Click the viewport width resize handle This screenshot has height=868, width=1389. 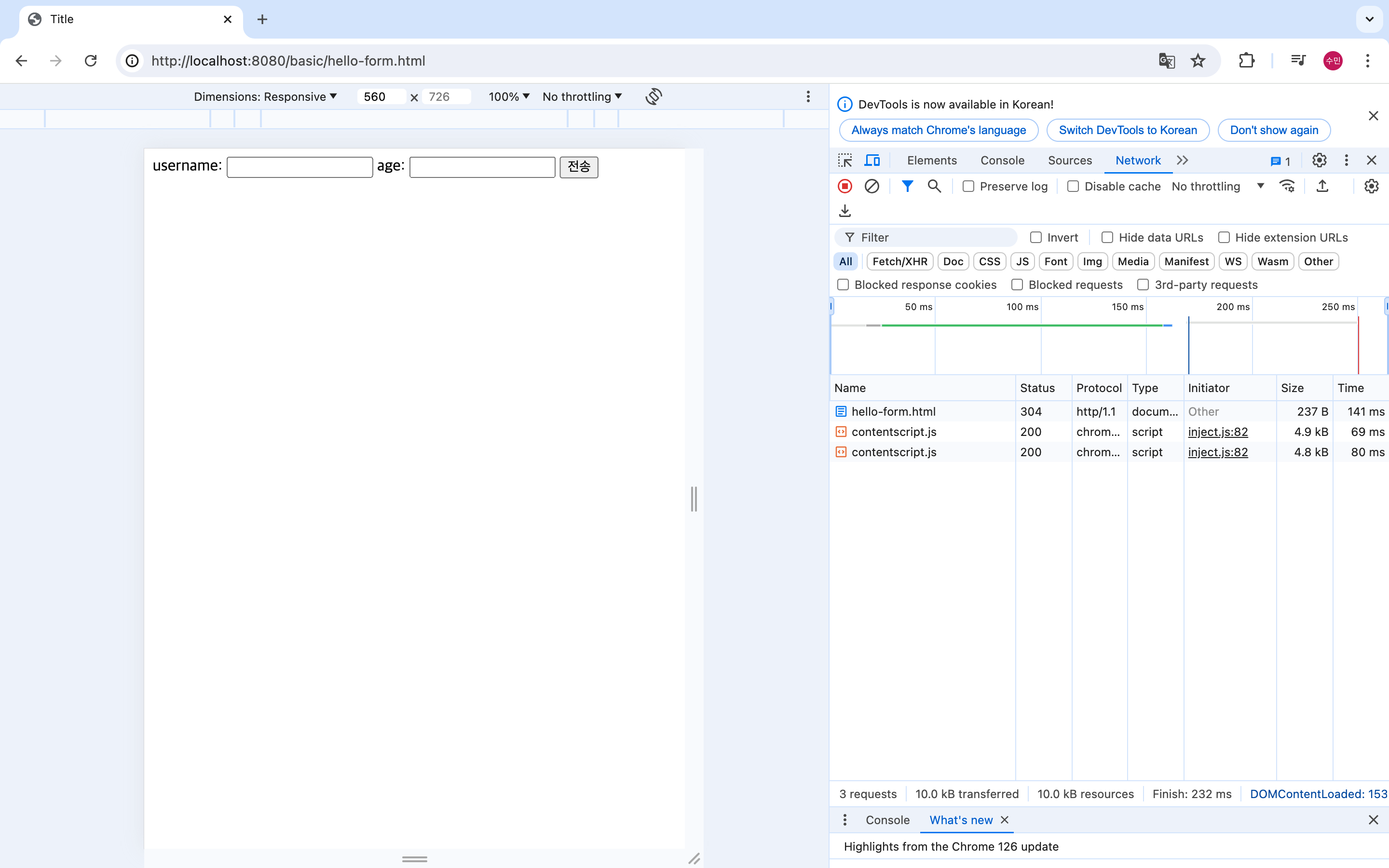coord(694,498)
